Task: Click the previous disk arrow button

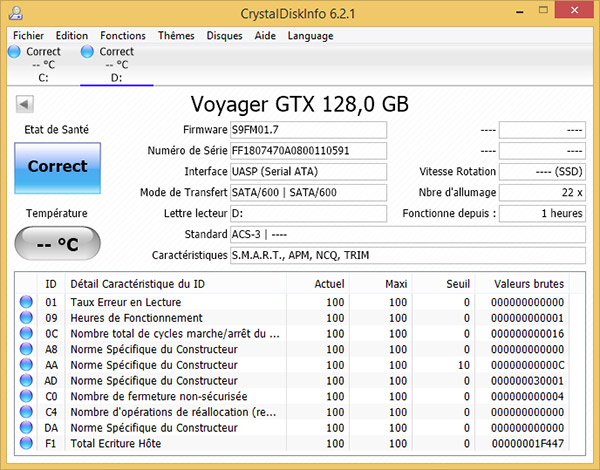Action: point(24,104)
